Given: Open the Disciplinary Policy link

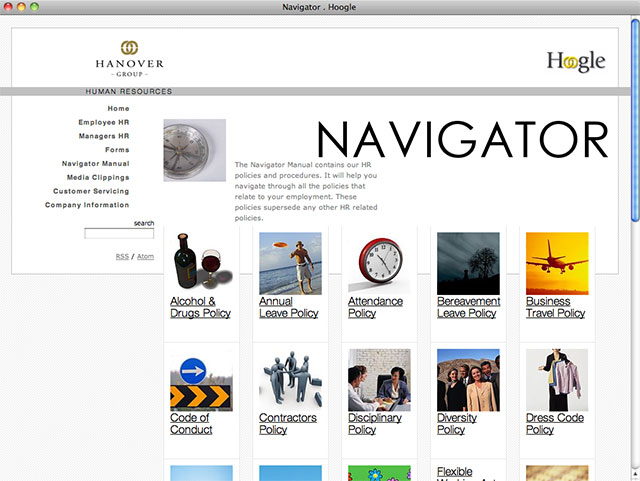Looking at the screenshot, I should pos(375,423).
